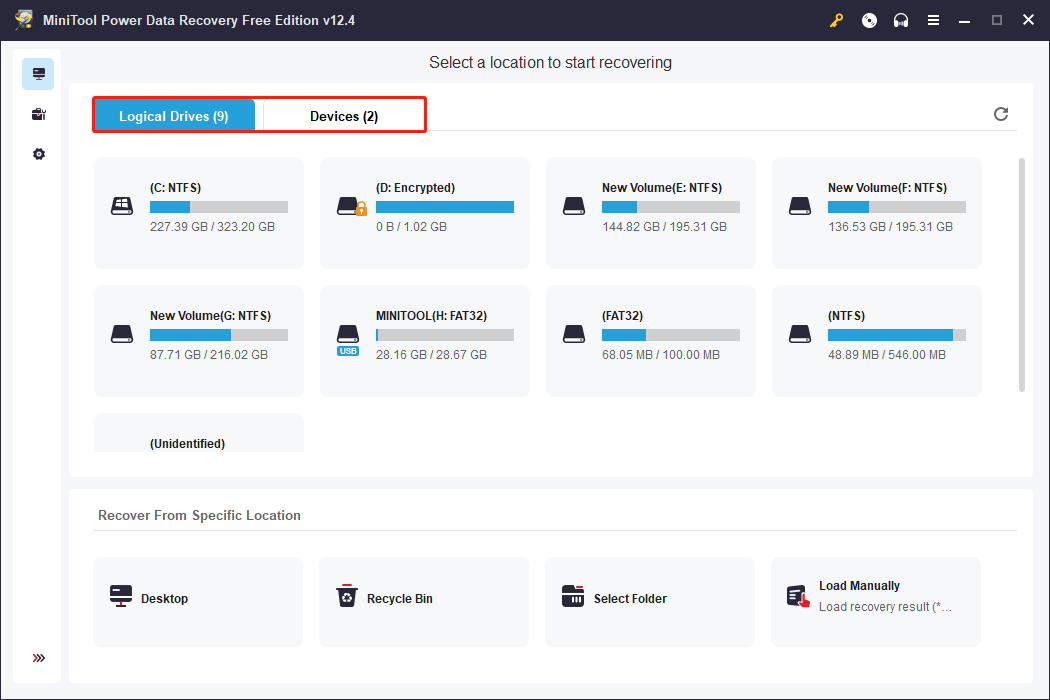
Task: Click the C: NTFS drive icon
Action: [122, 206]
